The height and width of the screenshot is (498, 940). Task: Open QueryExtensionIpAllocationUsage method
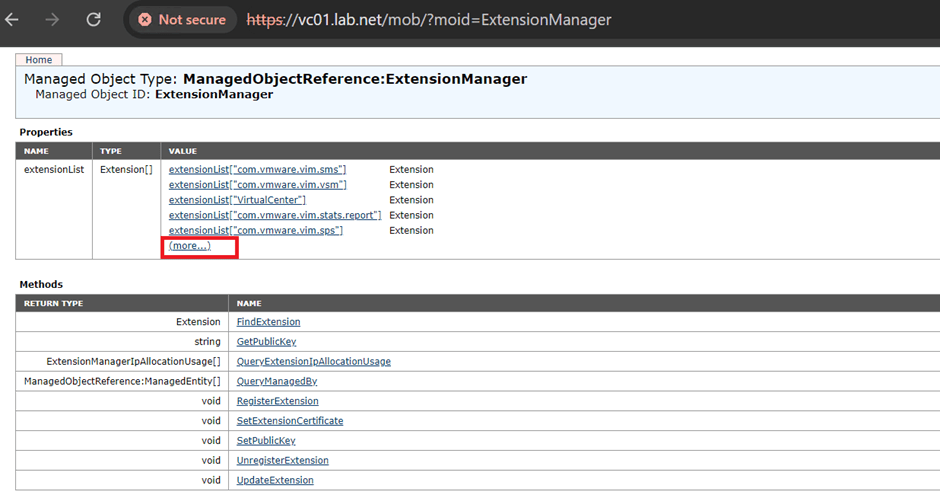pyautogui.click(x=313, y=361)
